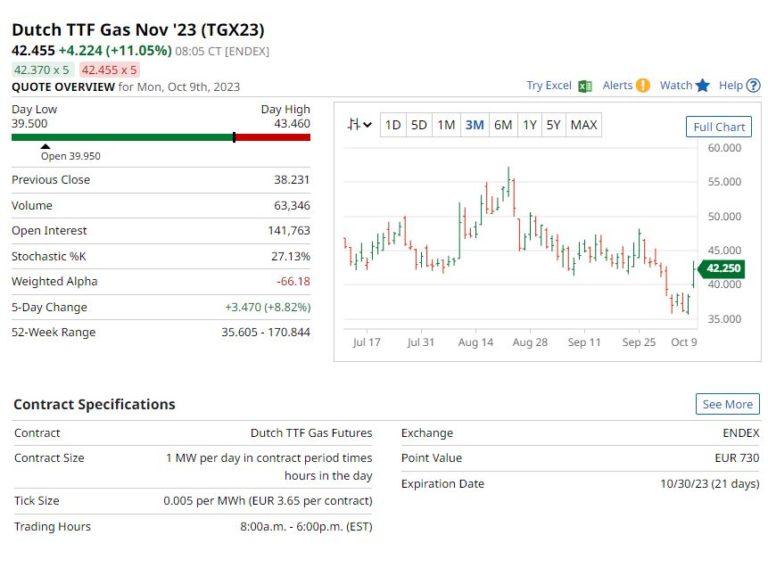Click the red ask price 42.455 x 5

(x=109, y=70)
